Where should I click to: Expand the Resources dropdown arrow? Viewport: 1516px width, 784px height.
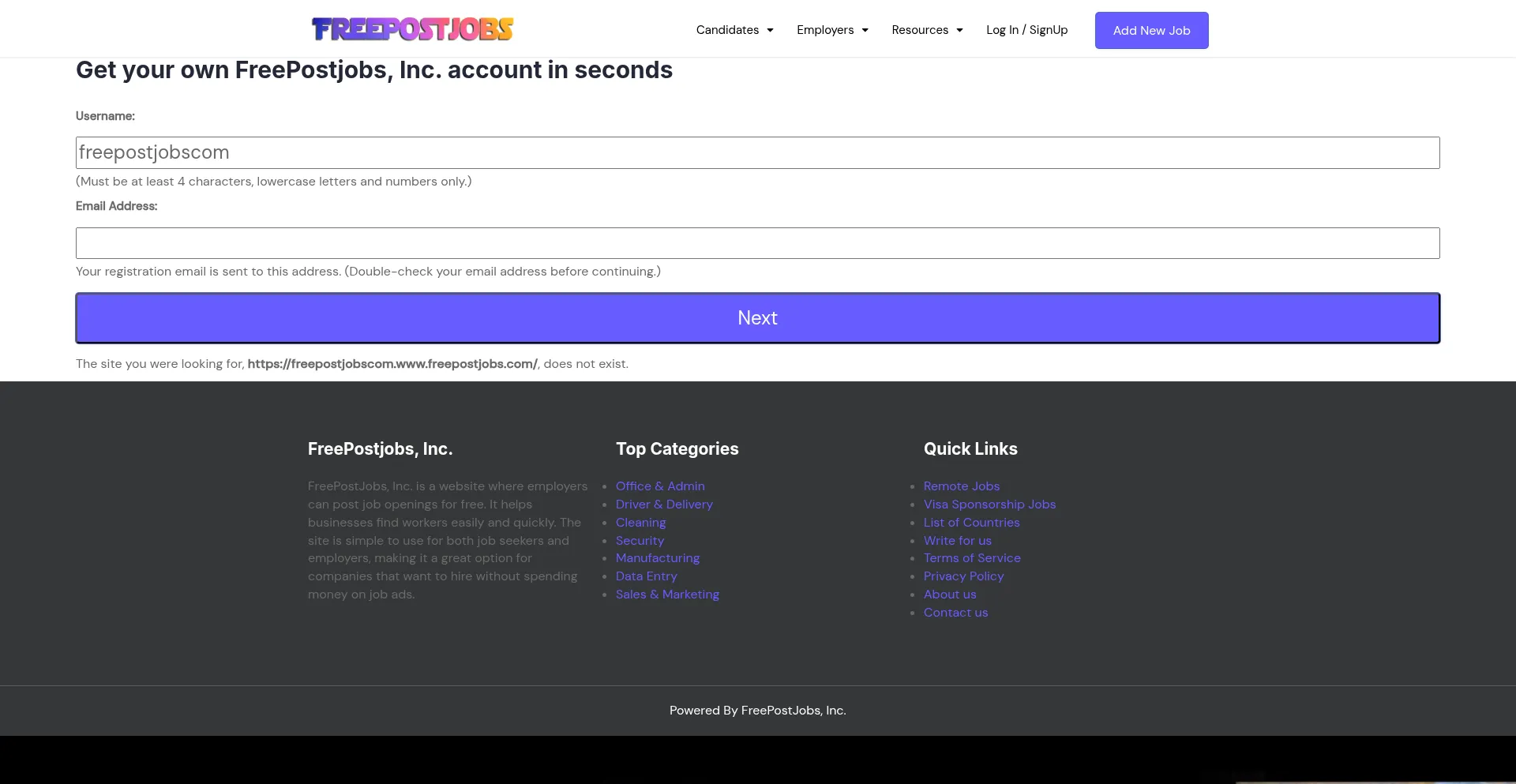[x=959, y=30]
